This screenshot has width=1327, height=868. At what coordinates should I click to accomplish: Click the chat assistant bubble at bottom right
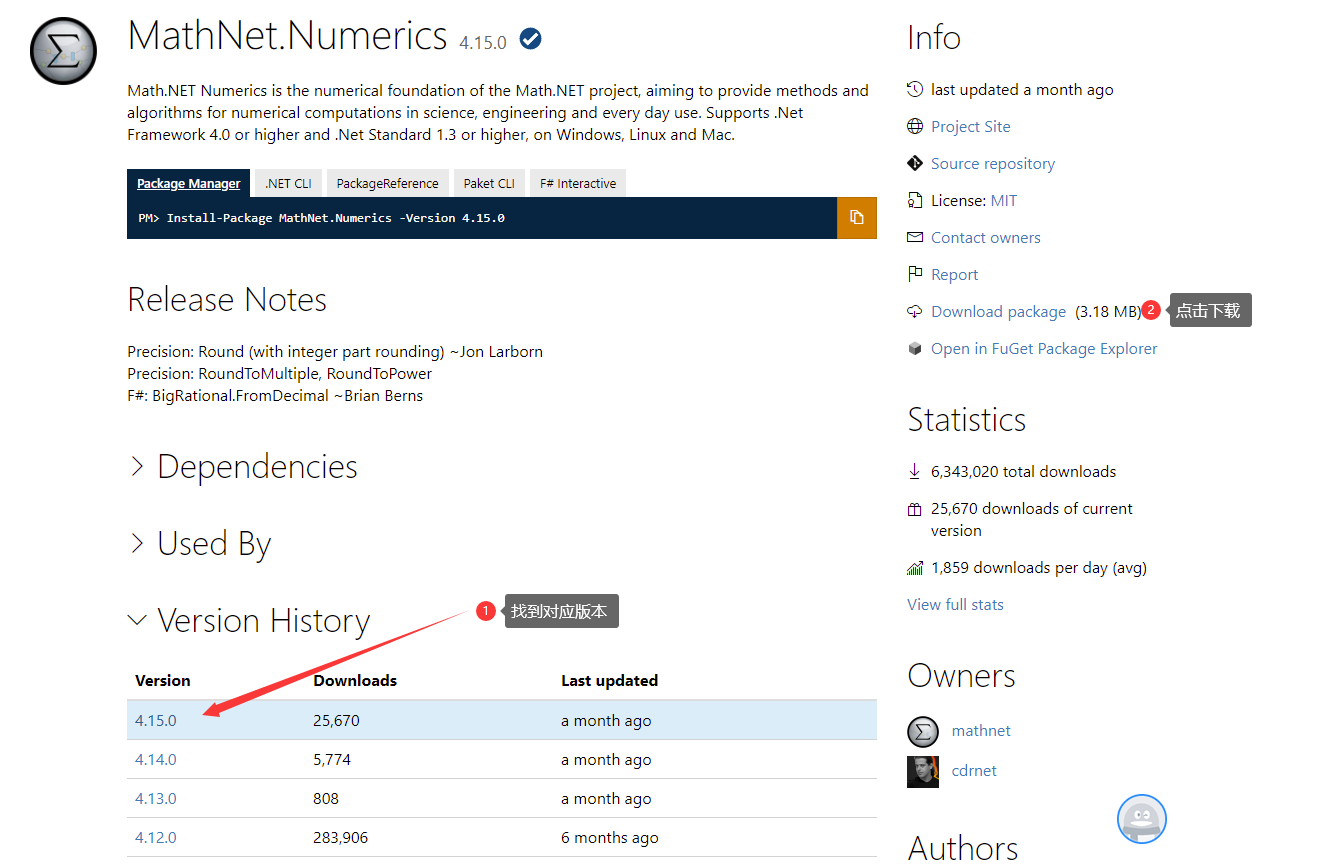1141,819
